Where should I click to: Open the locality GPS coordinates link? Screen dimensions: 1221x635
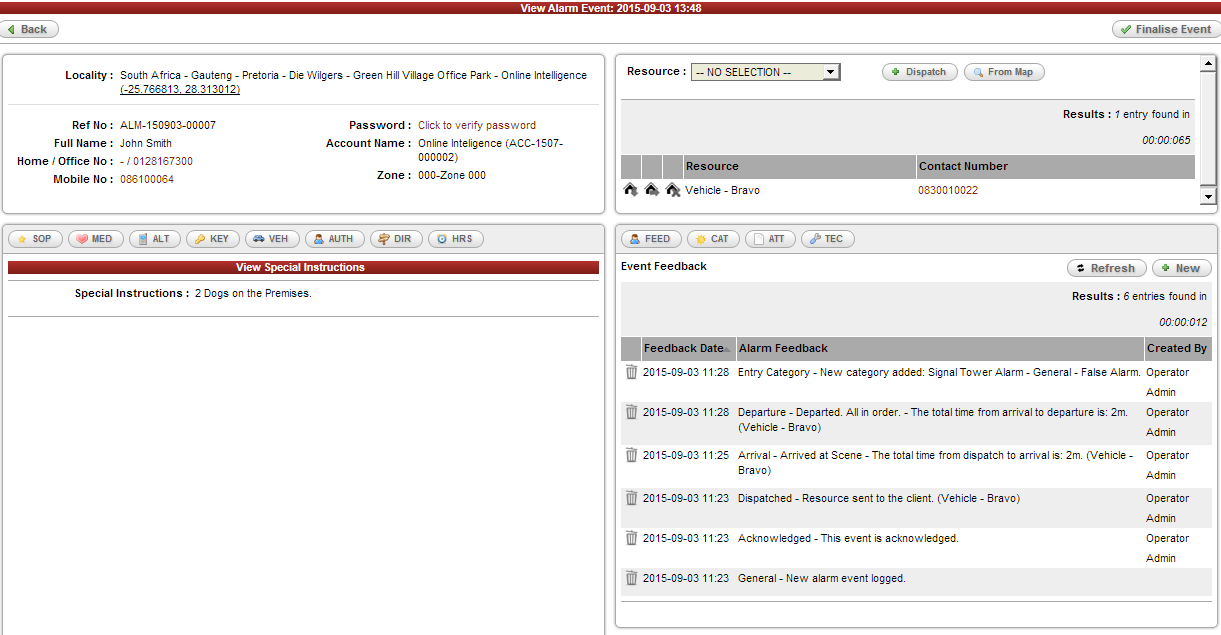[180, 89]
